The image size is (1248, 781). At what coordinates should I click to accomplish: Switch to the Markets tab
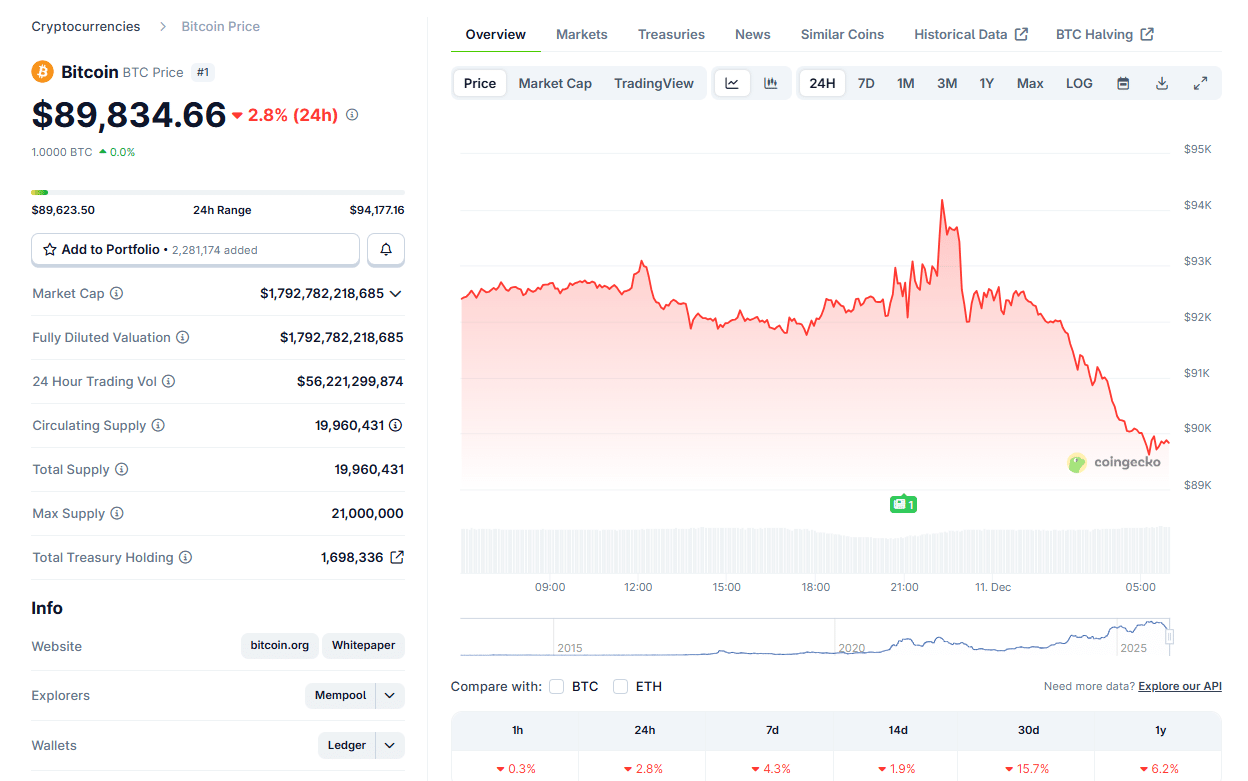[x=581, y=34]
